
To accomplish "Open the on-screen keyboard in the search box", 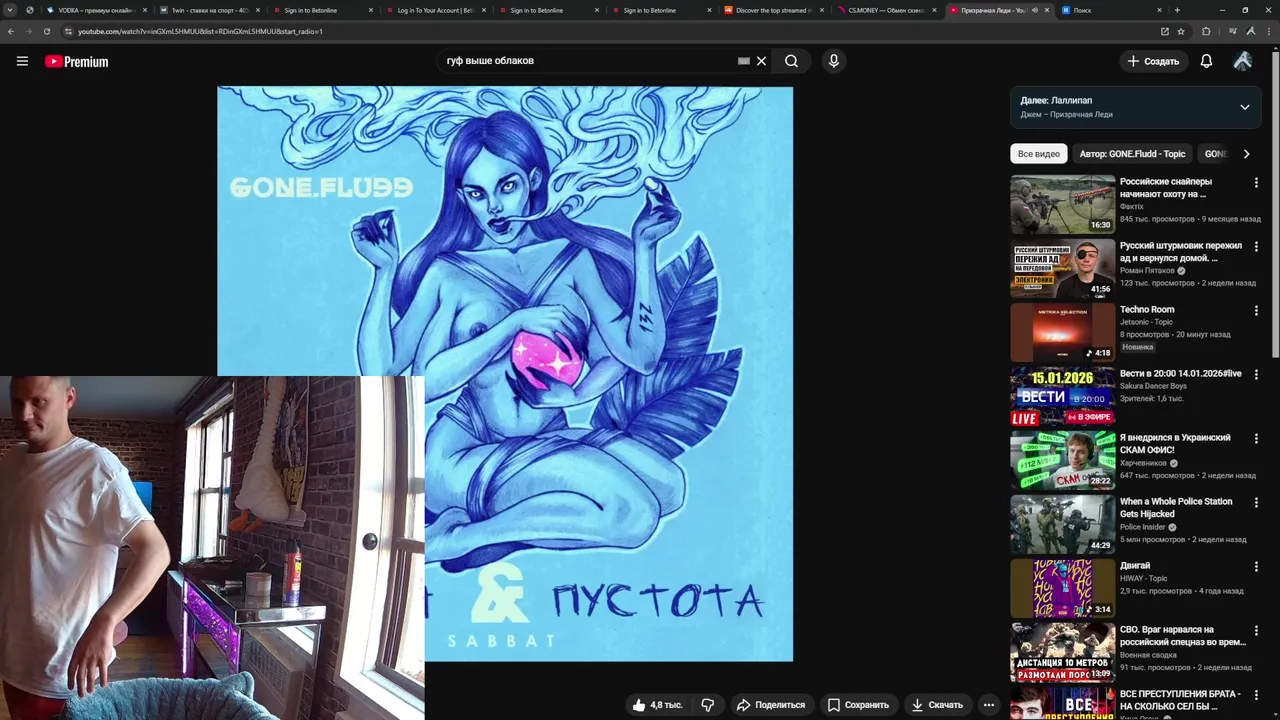I will 743,61.
